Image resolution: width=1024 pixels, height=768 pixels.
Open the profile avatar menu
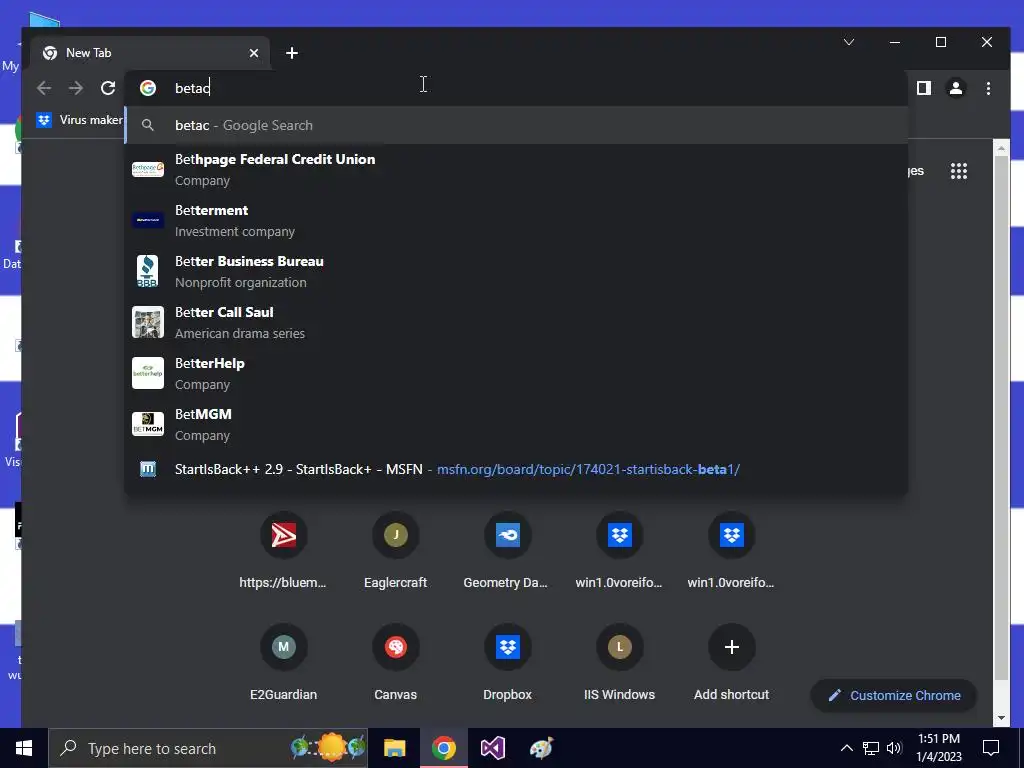pyautogui.click(x=956, y=88)
